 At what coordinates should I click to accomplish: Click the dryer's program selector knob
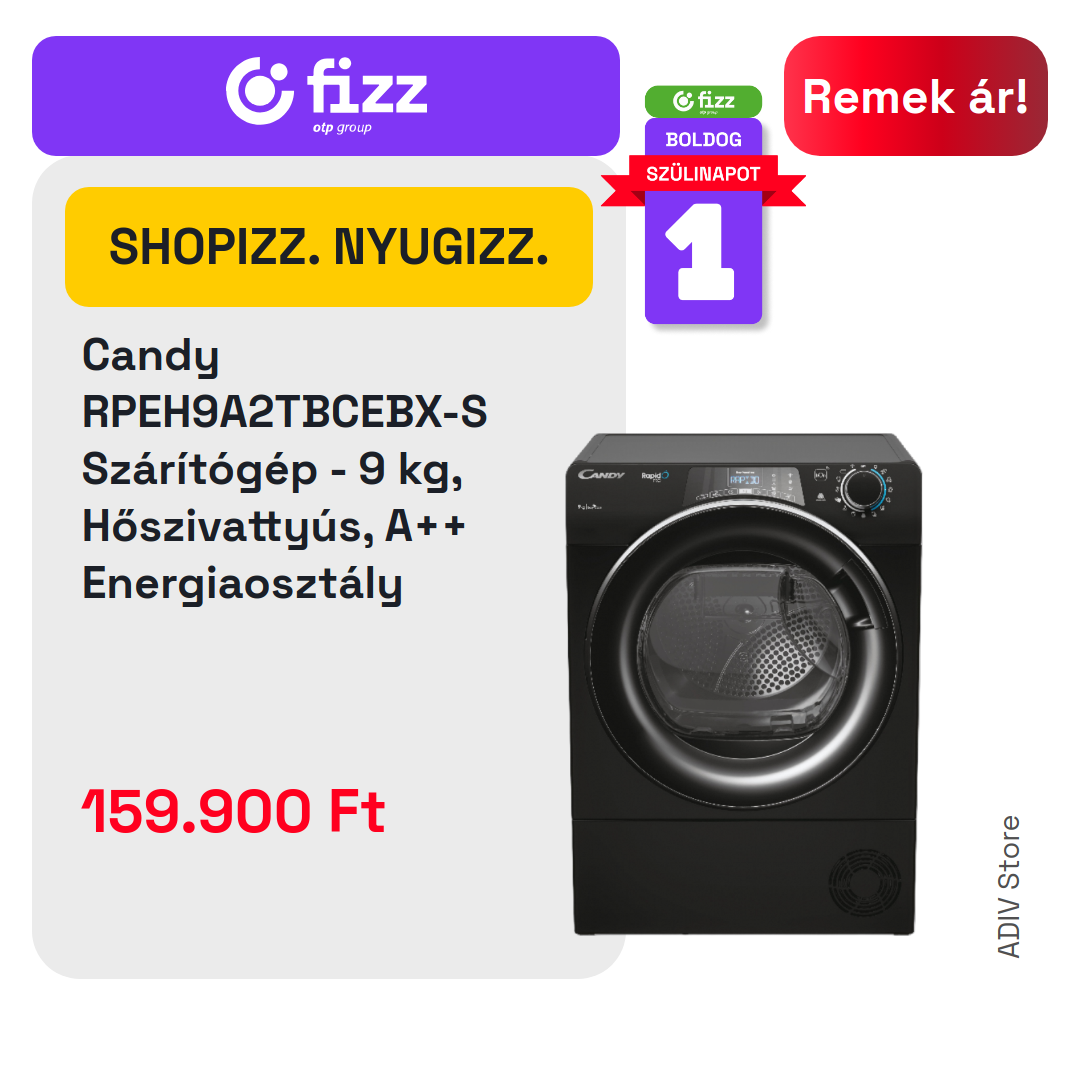click(x=864, y=488)
